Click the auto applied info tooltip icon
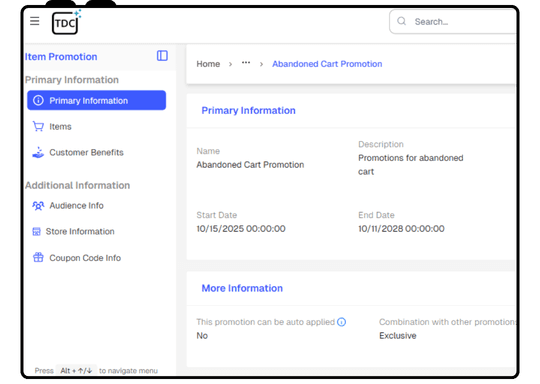This screenshot has height=384, width=540. (x=341, y=322)
